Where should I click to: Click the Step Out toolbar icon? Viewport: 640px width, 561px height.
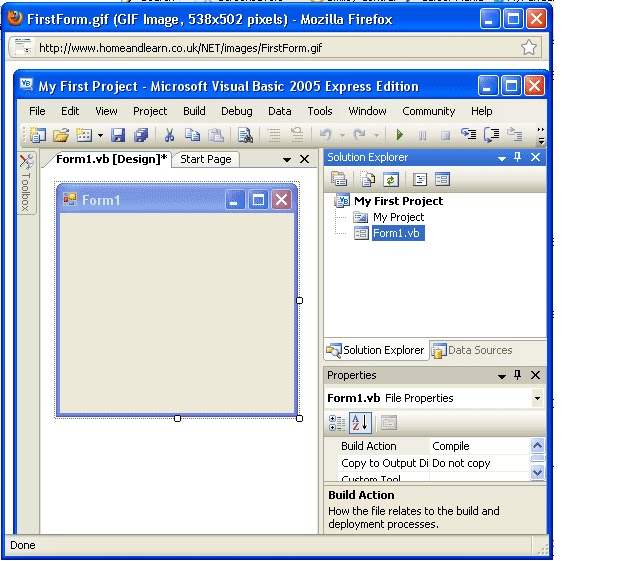click(x=515, y=134)
